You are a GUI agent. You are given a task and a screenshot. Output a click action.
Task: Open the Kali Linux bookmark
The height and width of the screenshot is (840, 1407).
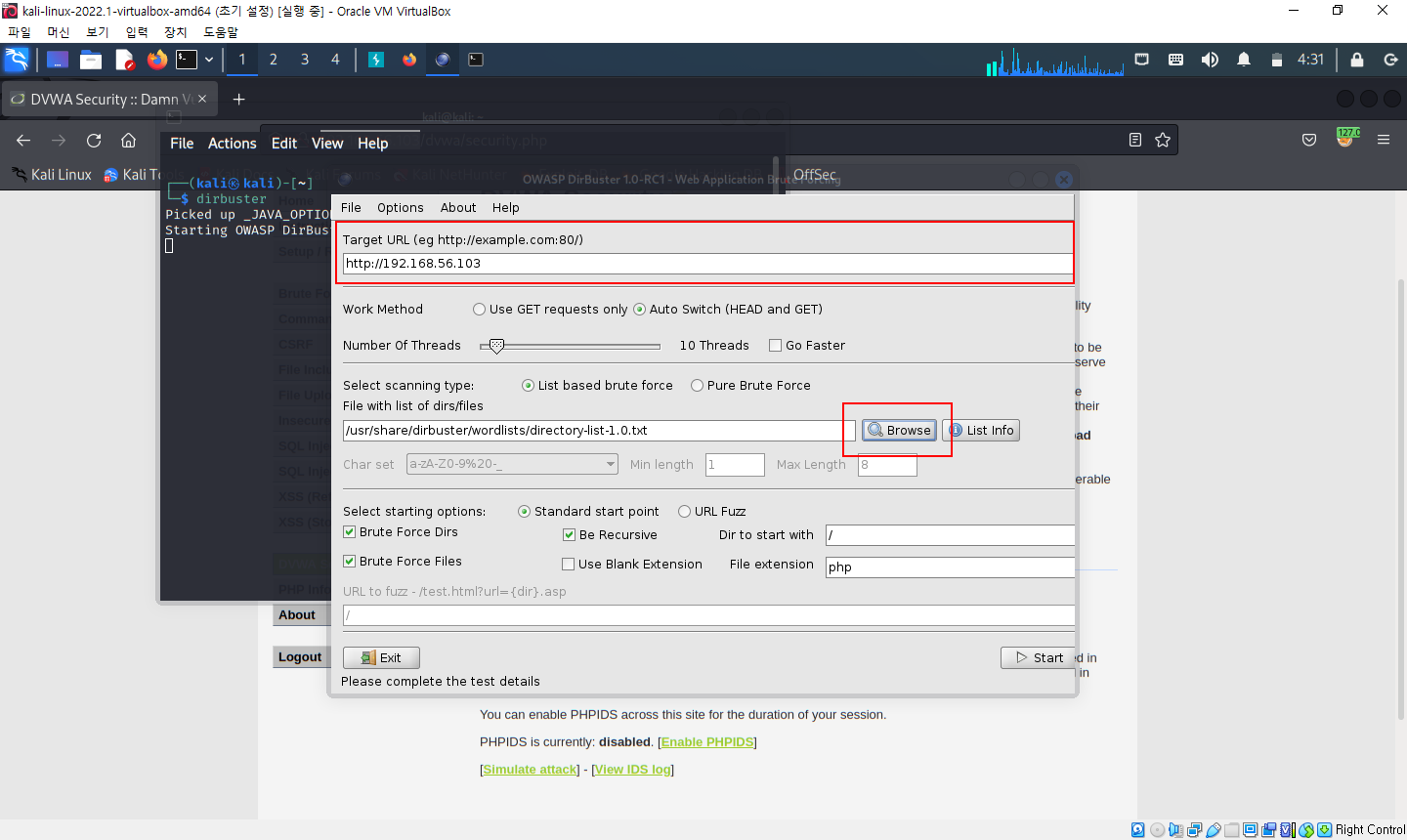click(52, 174)
